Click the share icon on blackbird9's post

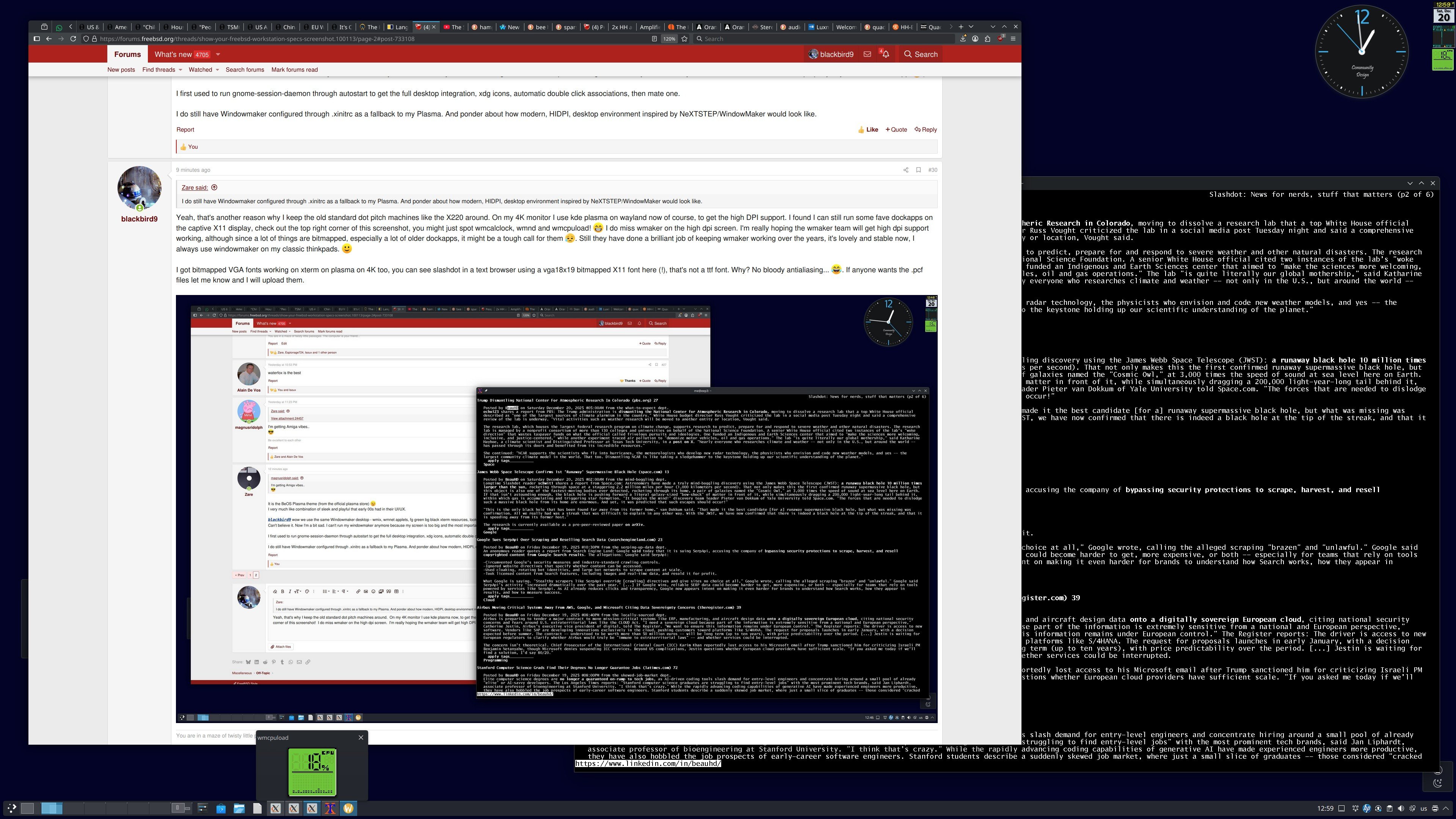pos(906,169)
